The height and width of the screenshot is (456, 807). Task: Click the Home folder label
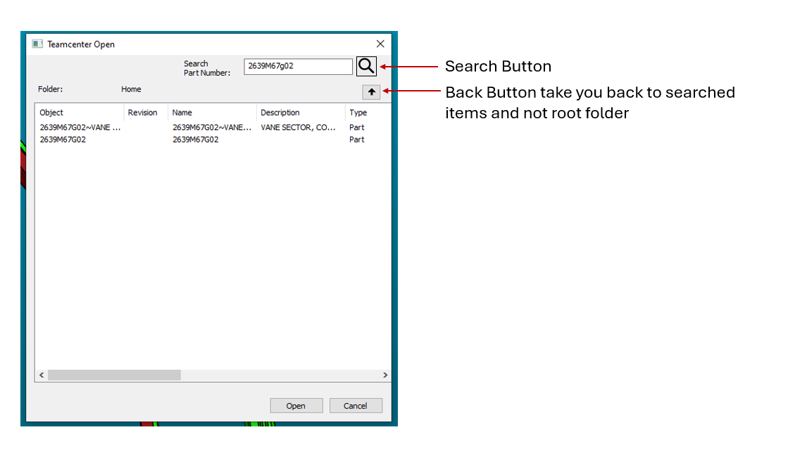(x=131, y=89)
